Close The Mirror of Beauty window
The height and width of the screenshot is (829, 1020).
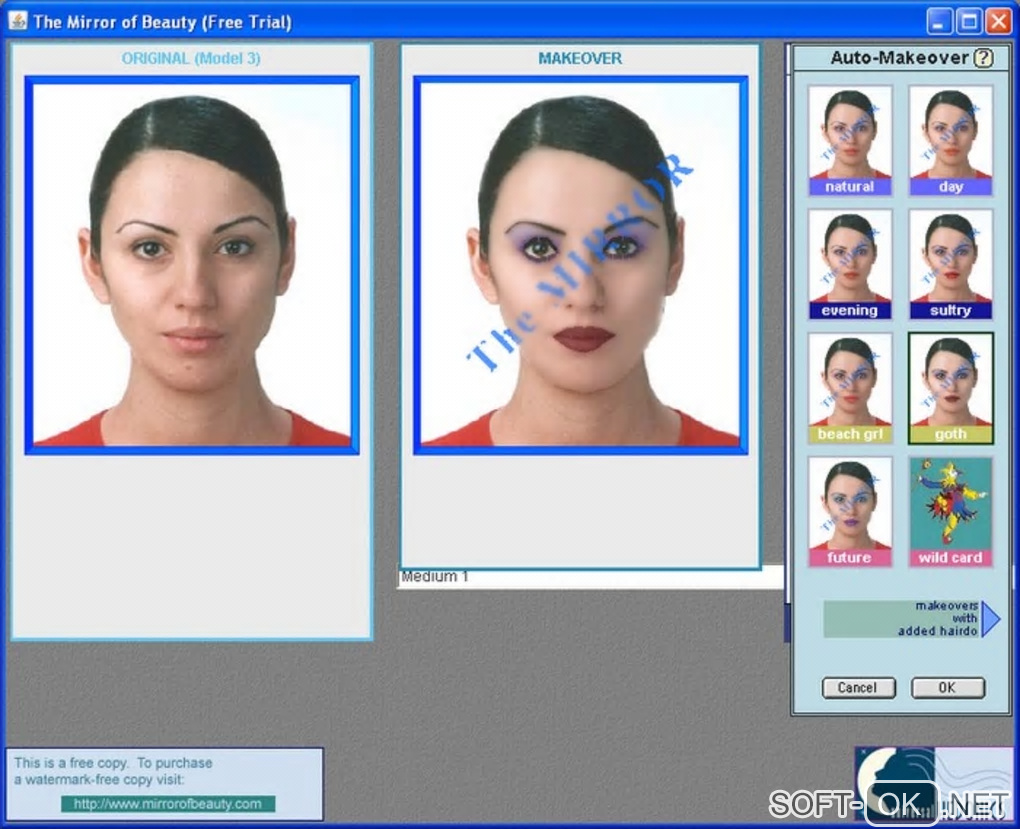click(x=999, y=21)
